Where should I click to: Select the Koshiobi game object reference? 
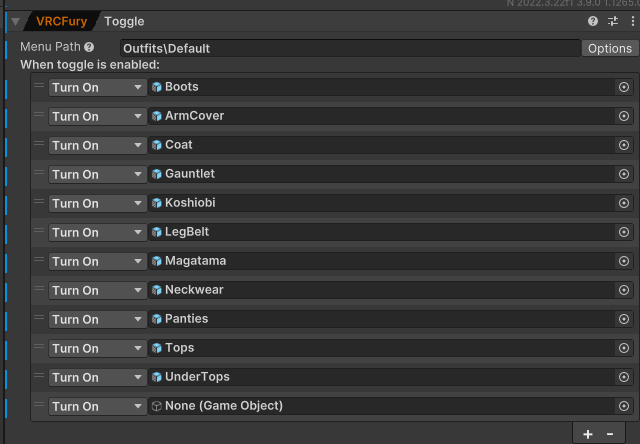(382, 203)
